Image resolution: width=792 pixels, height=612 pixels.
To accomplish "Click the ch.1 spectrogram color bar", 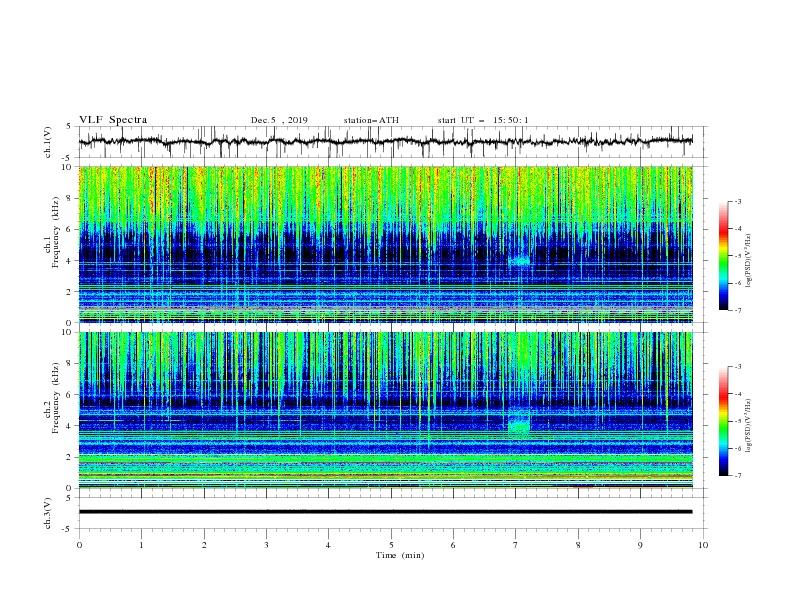I will pos(723,256).
